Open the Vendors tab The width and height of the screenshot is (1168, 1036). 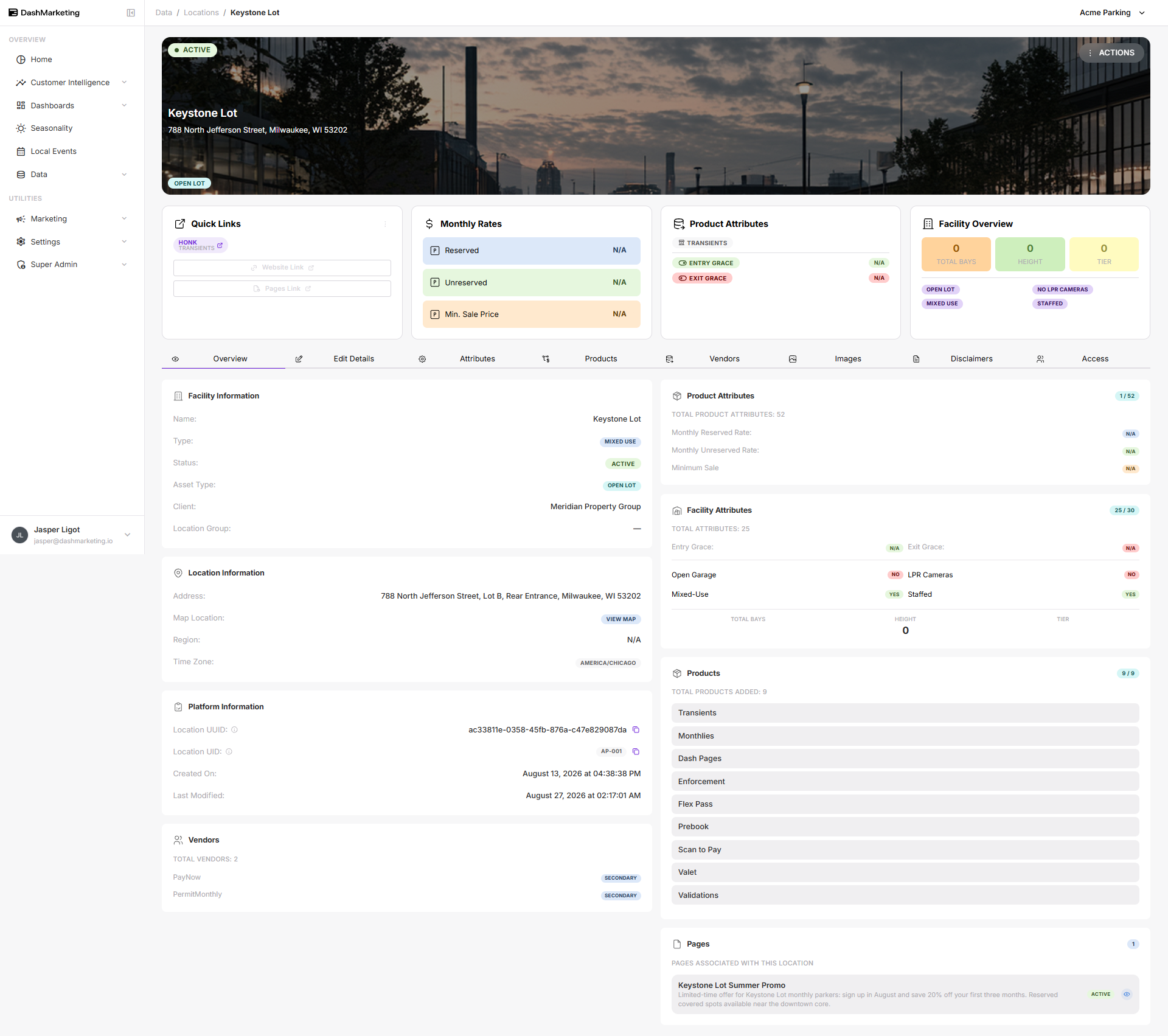718,359
